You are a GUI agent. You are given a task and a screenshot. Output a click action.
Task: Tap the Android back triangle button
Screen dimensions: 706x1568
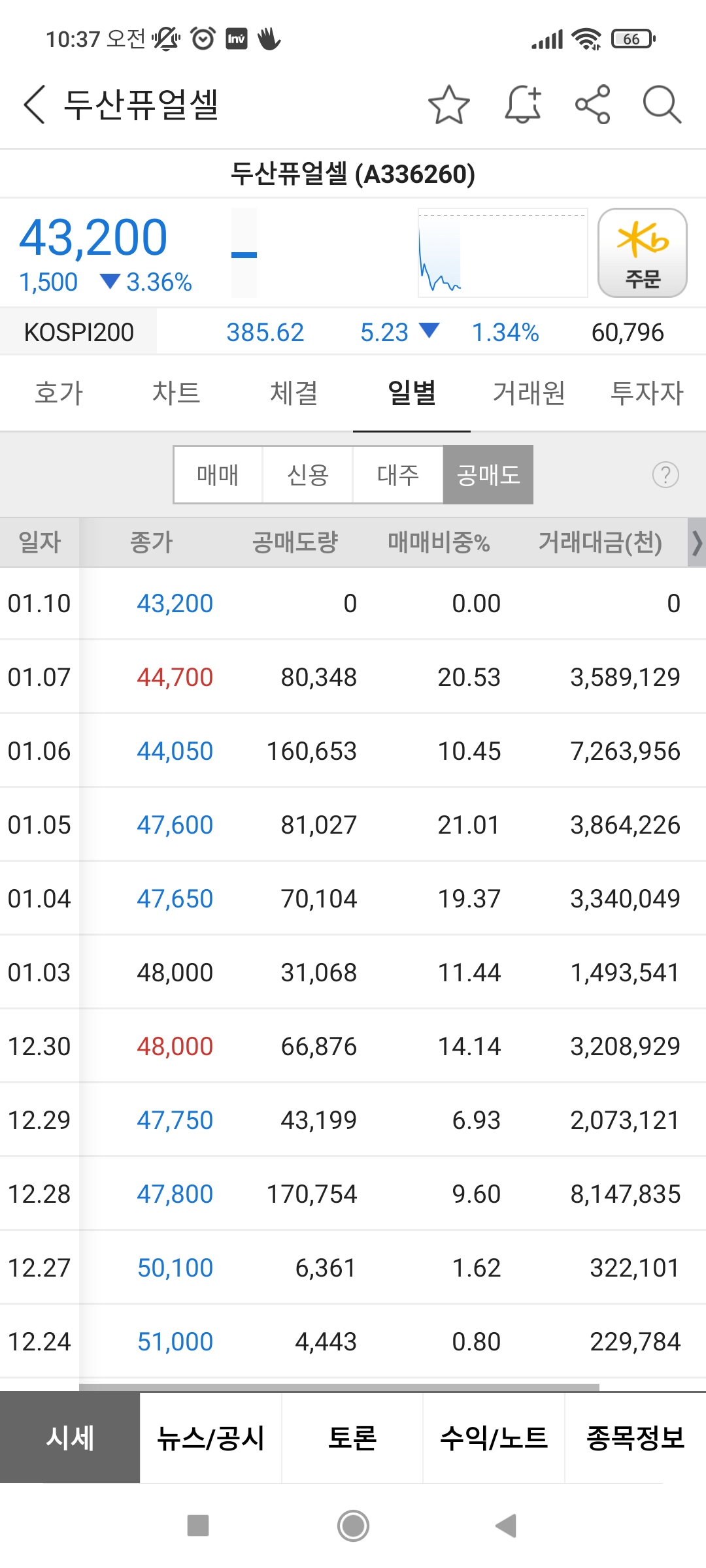[x=506, y=1526]
